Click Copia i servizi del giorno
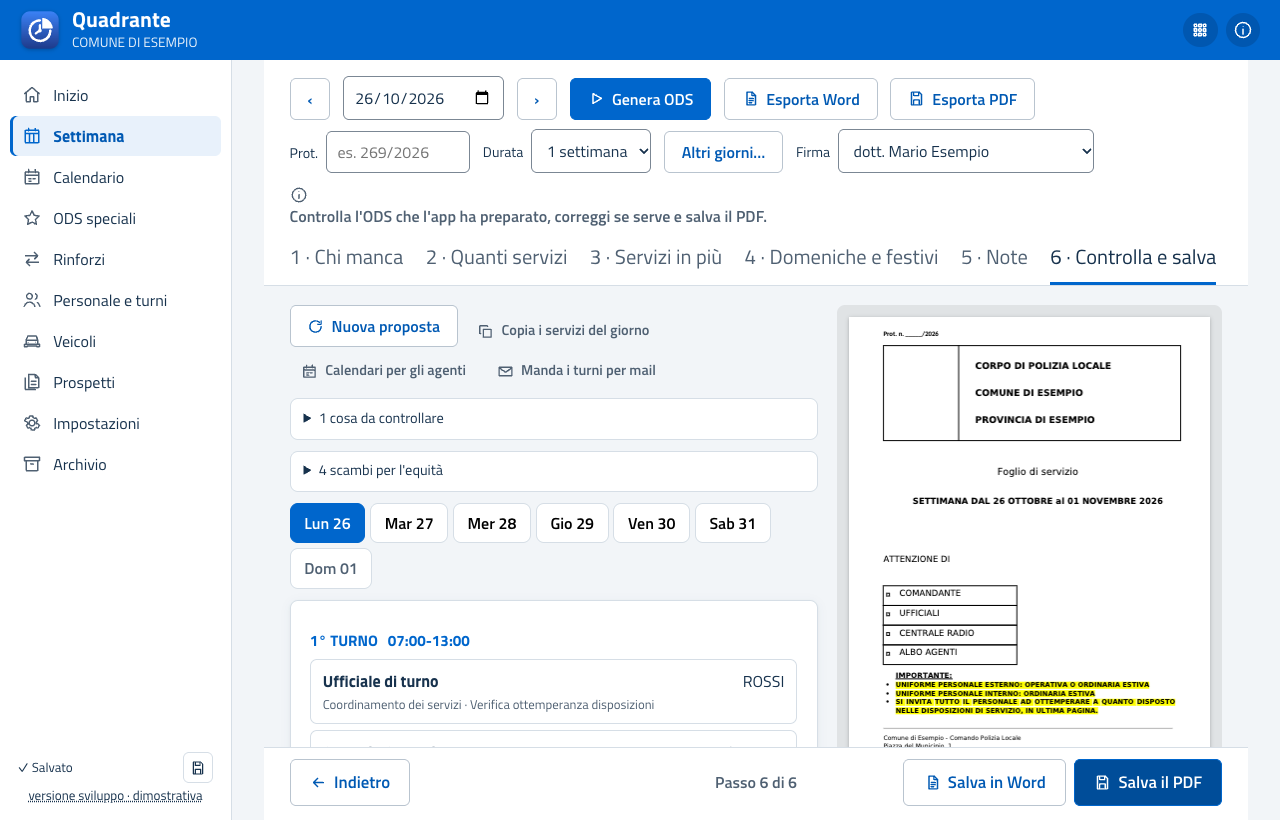 (x=564, y=330)
